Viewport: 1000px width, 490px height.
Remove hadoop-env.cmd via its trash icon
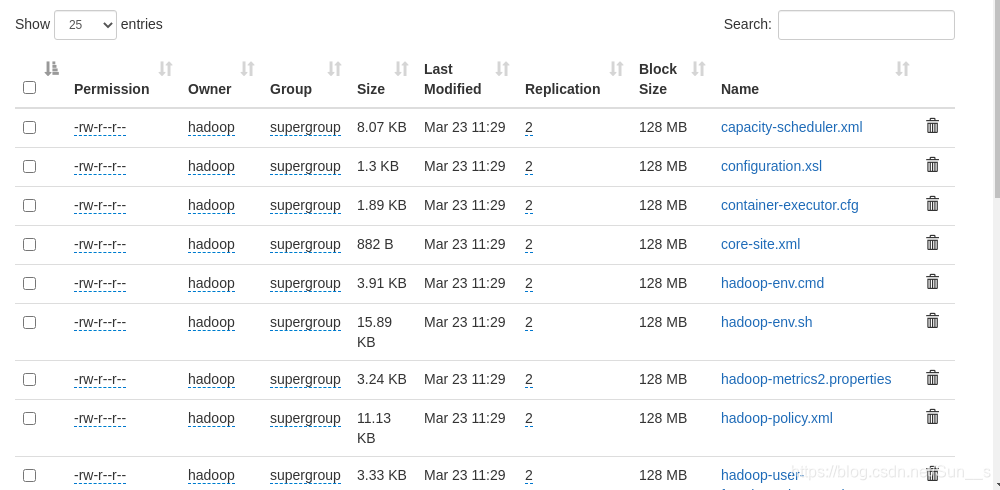[x=932, y=282]
